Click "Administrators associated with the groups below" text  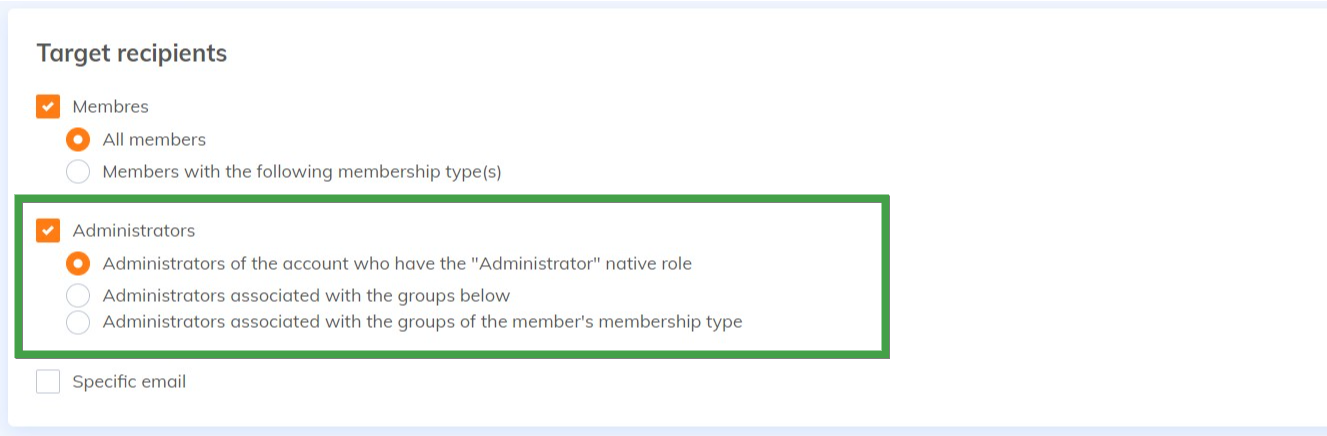click(306, 296)
